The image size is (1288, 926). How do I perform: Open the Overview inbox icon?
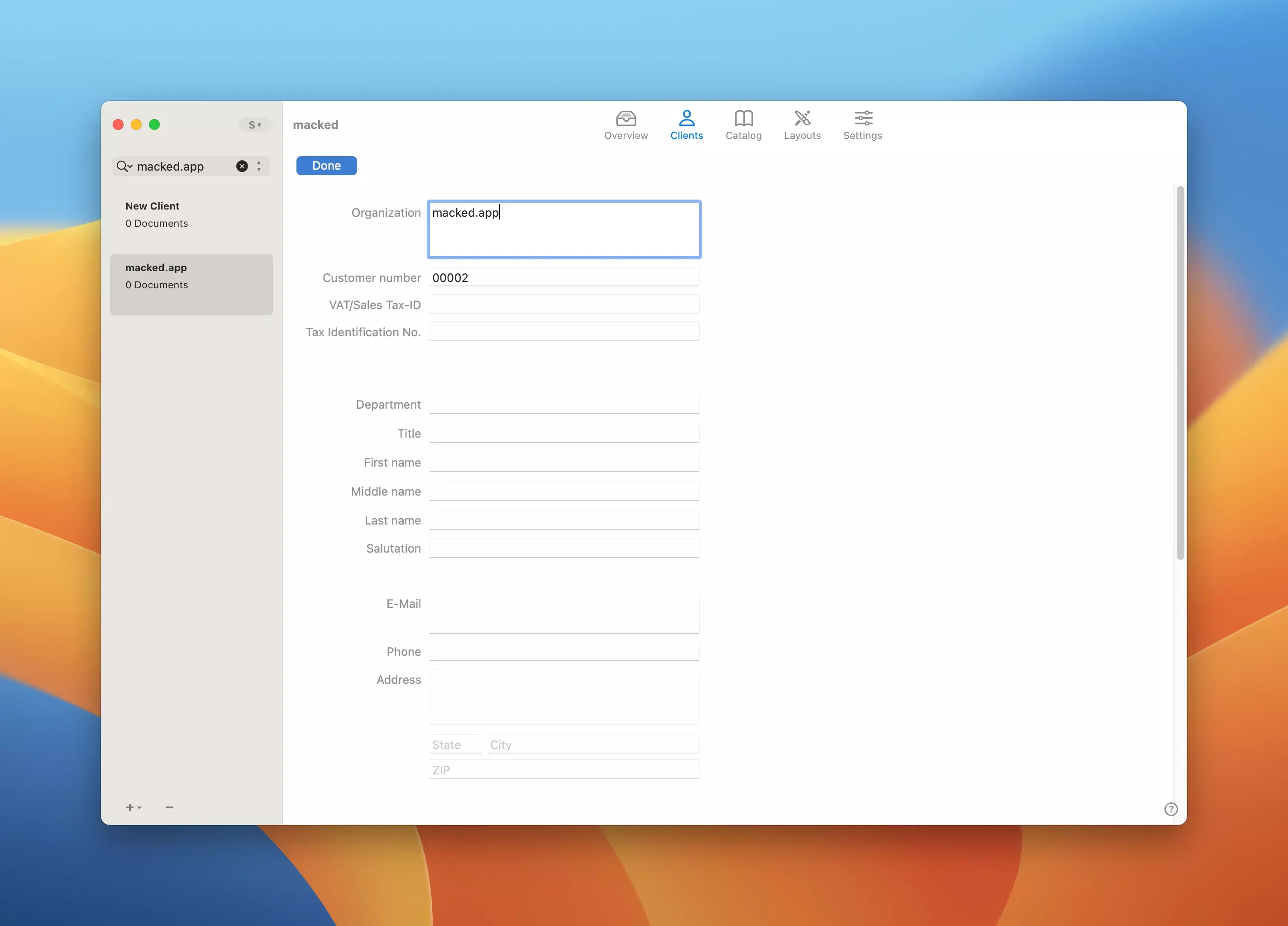626,119
